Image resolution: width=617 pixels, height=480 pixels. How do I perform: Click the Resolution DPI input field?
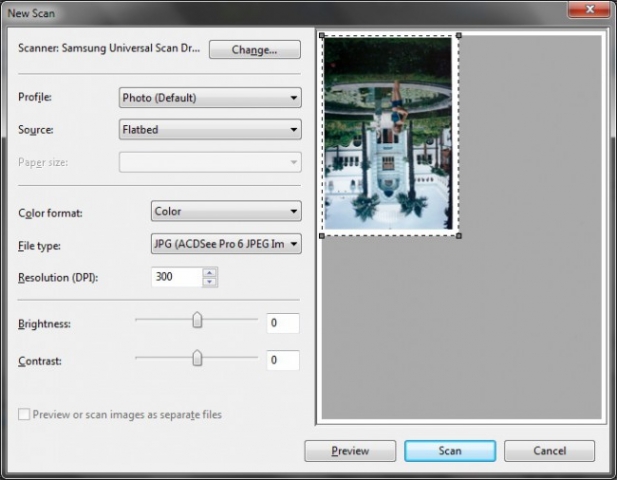click(x=176, y=276)
